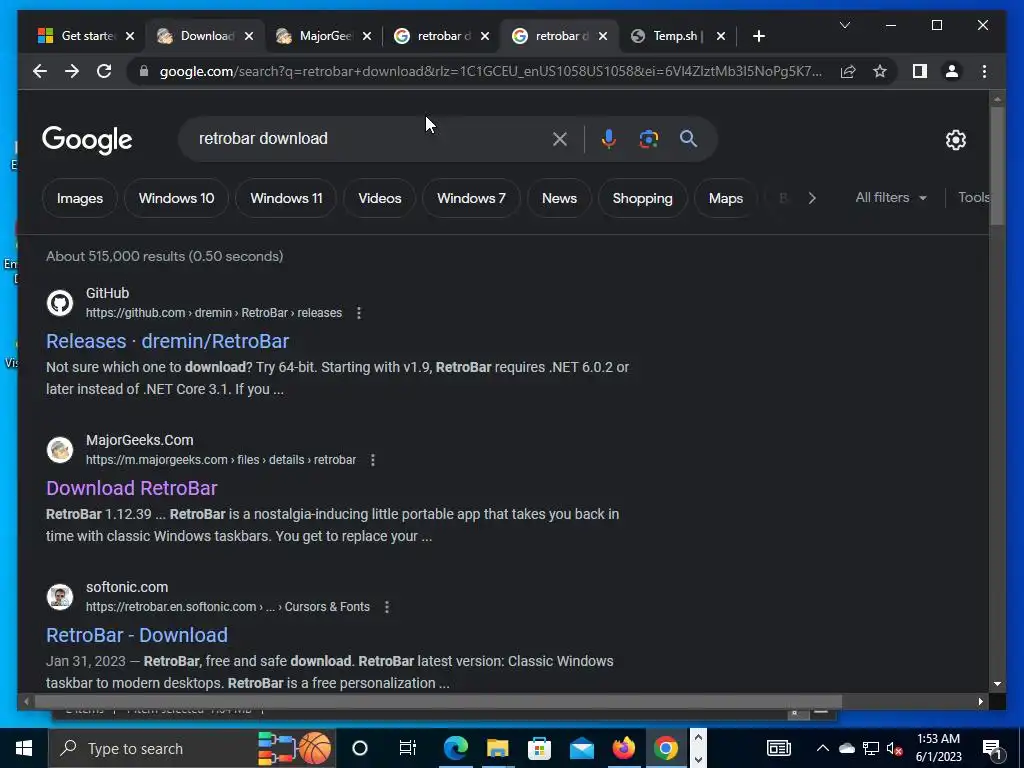Go back to previous page
Image resolution: width=1024 pixels, height=768 pixels.
coord(40,71)
